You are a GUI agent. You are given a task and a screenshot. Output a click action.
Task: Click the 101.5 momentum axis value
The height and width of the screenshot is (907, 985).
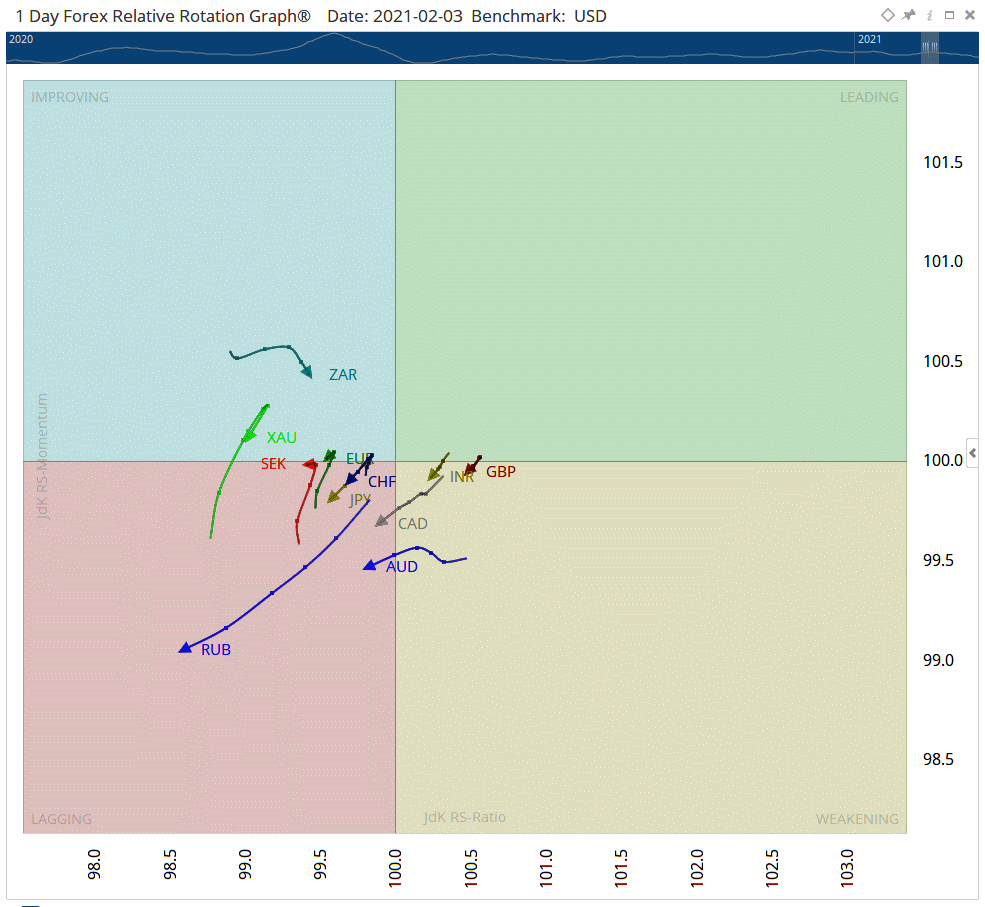point(942,163)
